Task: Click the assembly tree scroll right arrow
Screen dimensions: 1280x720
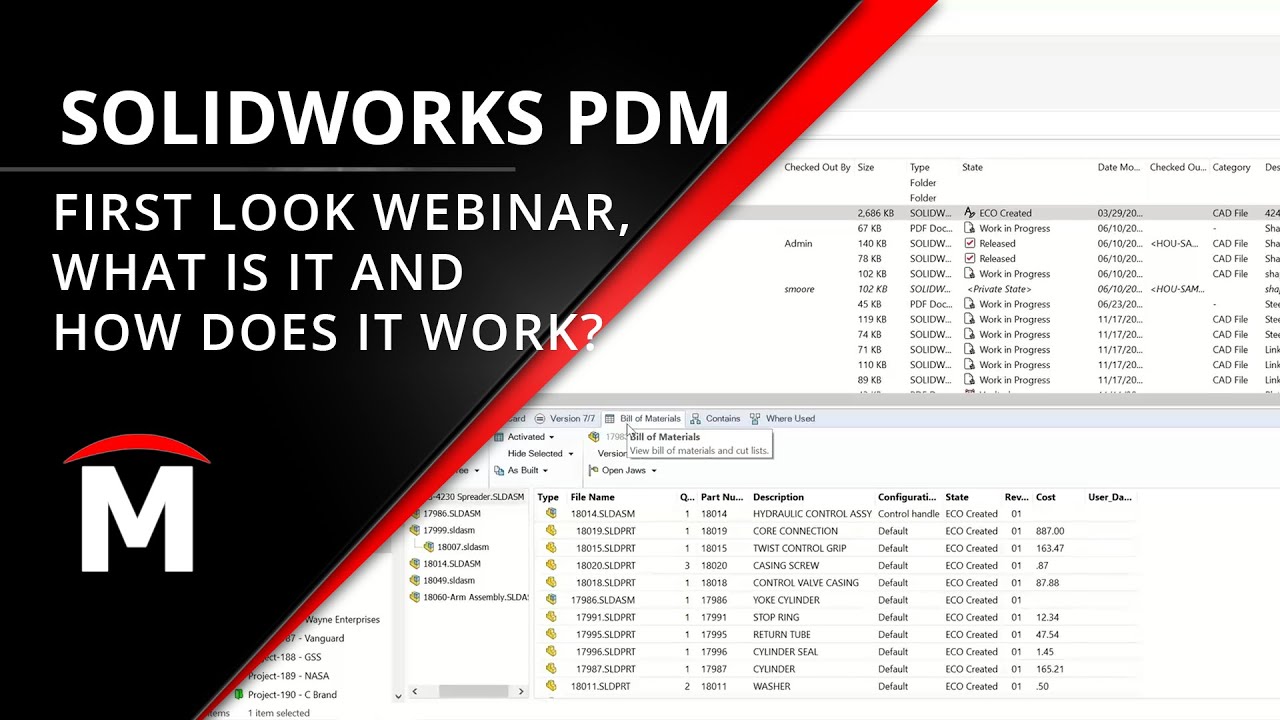Action: coord(520,691)
